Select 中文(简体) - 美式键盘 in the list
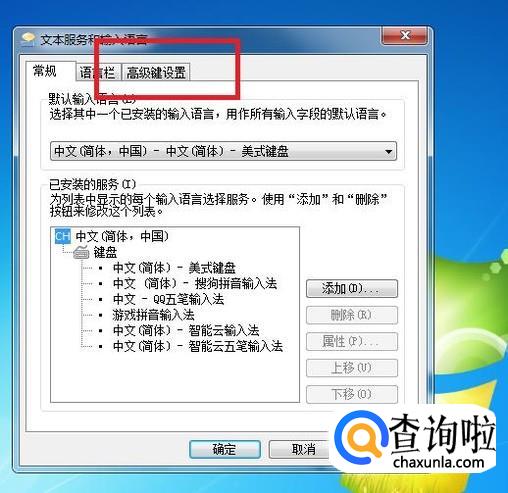The image size is (508, 493). (x=174, y=268)
